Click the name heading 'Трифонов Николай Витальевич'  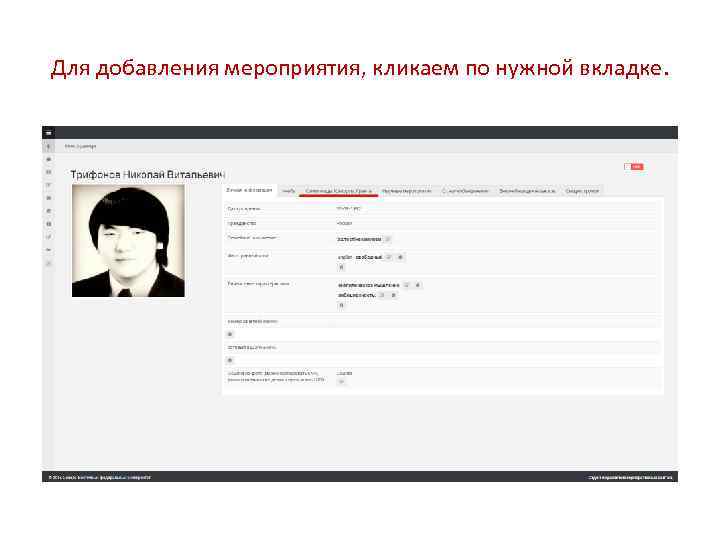(x=147, y=175)
